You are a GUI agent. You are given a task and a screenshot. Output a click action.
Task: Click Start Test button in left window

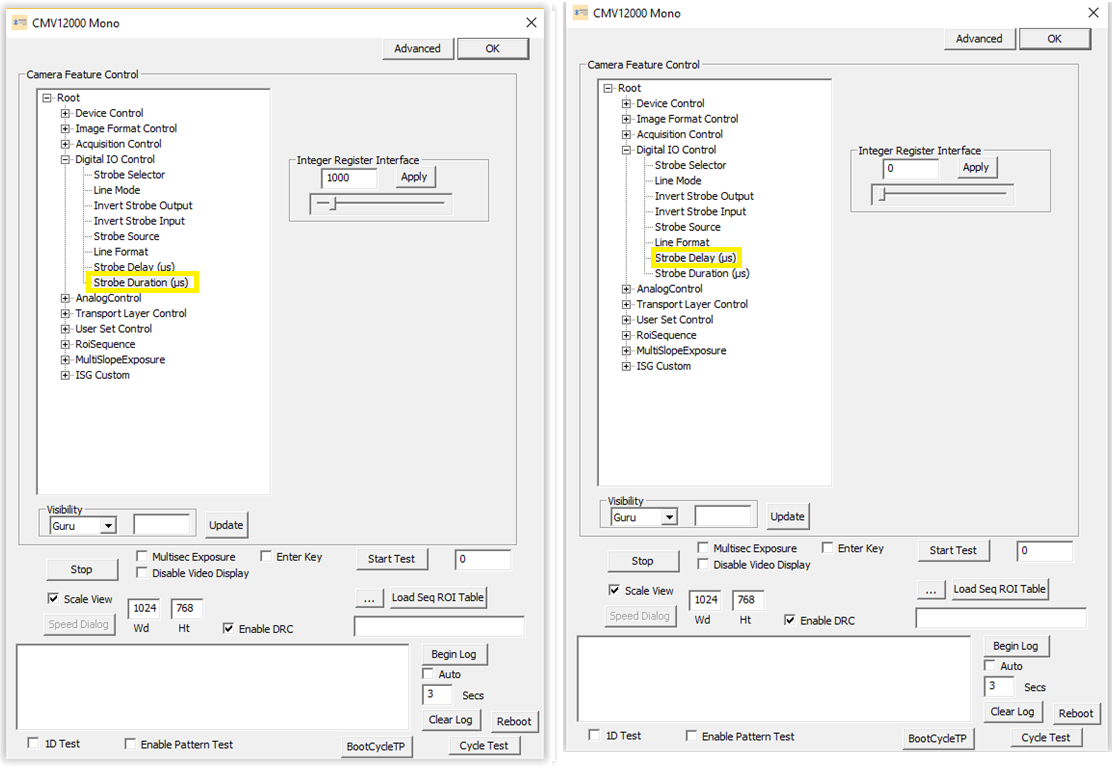pos(391,559)
